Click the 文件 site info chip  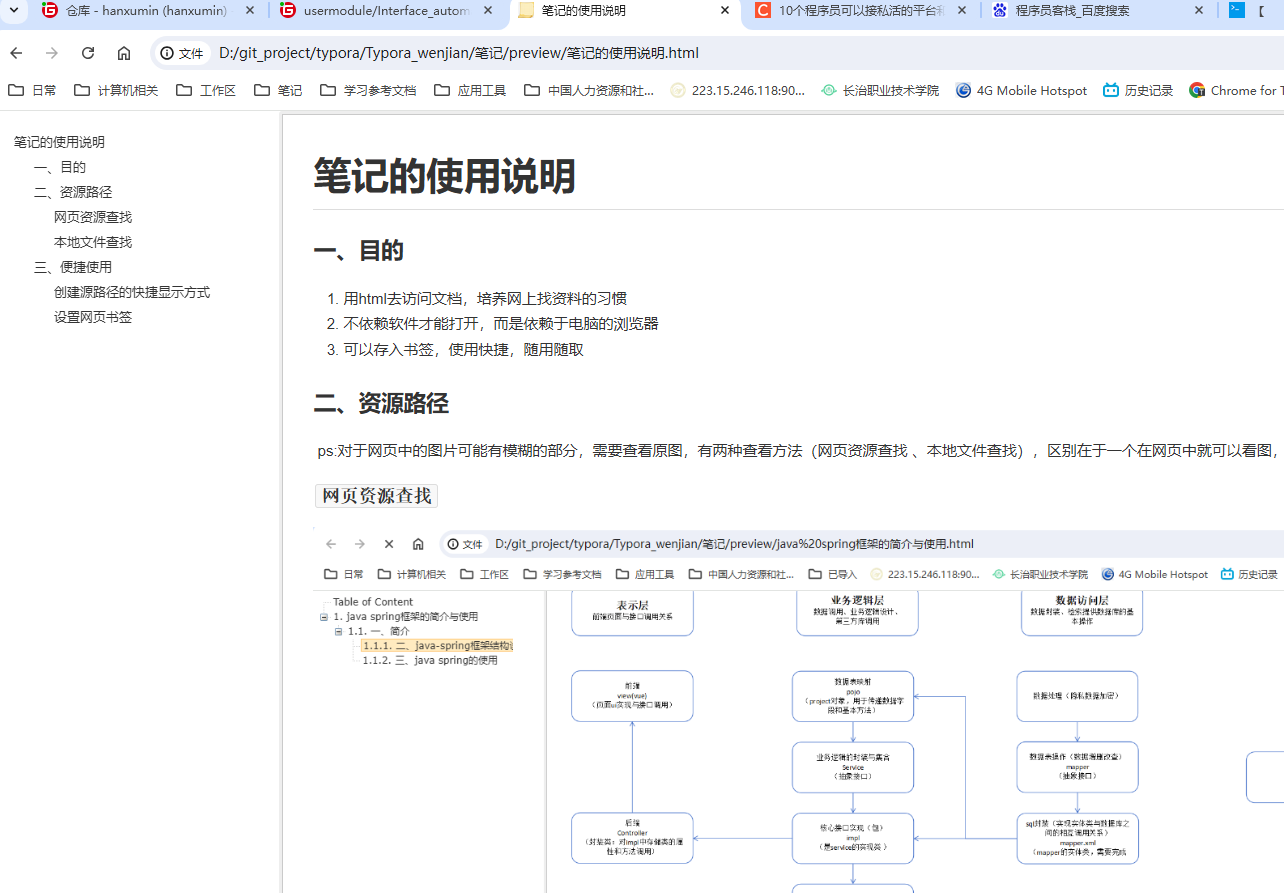tap(182, 53)
